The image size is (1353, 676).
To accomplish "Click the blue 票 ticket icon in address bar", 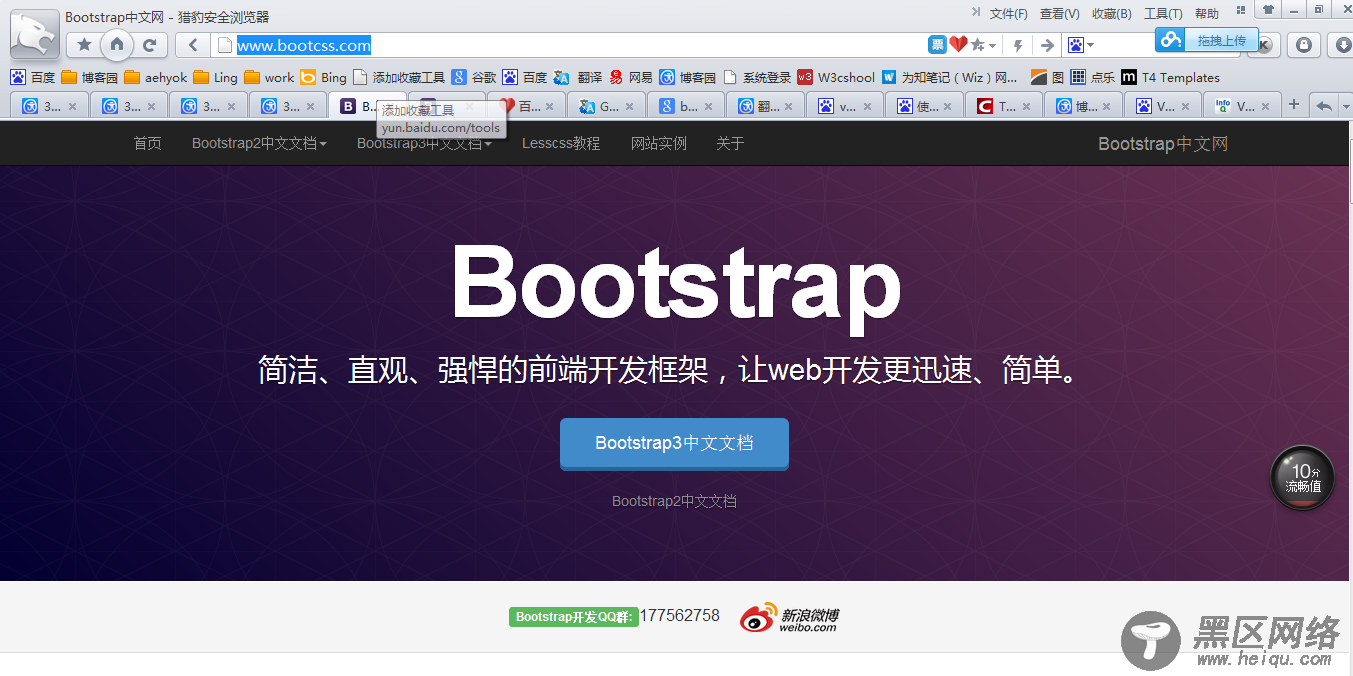I will coord(937,45).
